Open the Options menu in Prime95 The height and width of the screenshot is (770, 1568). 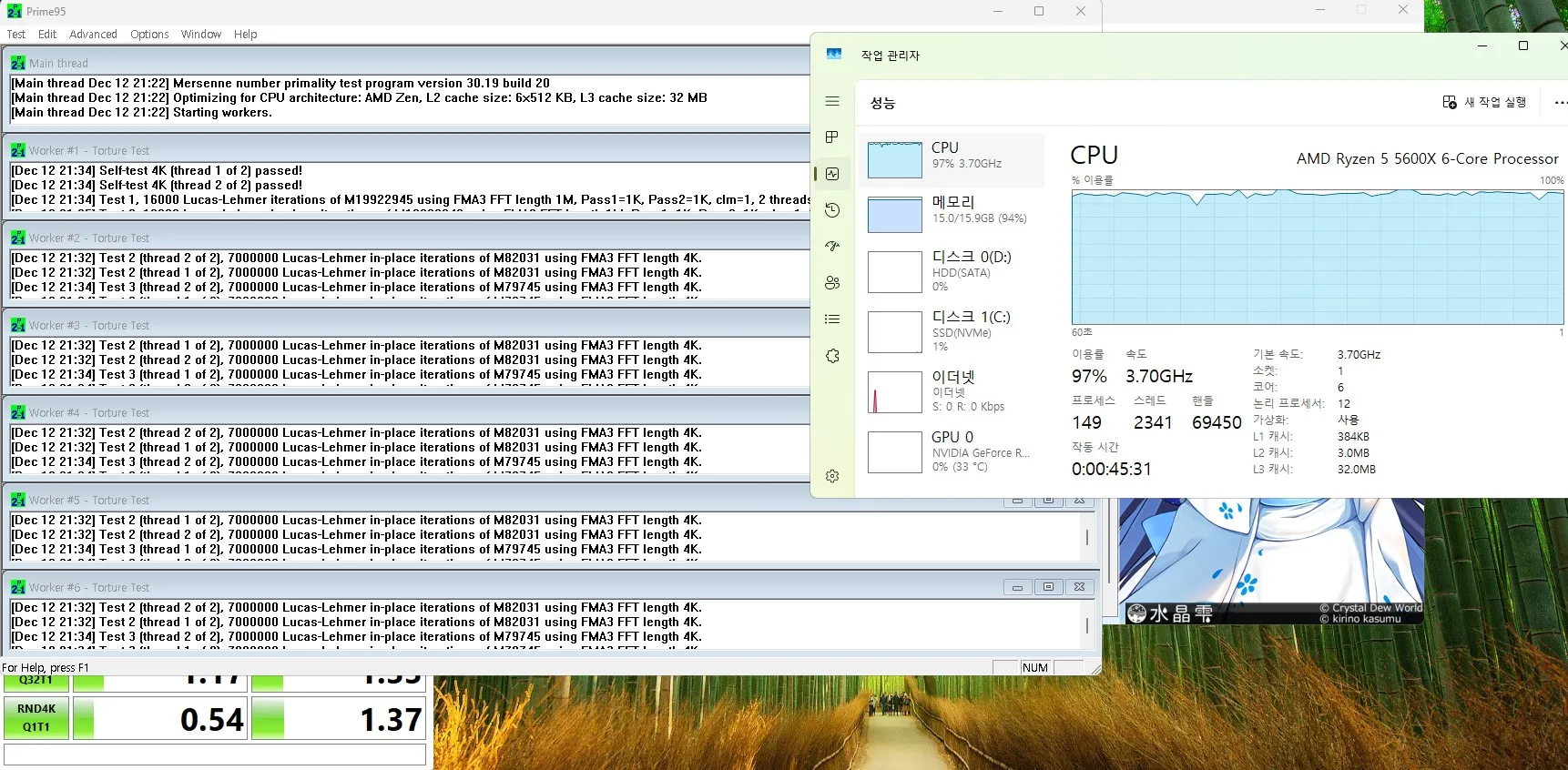click(149, 35)
